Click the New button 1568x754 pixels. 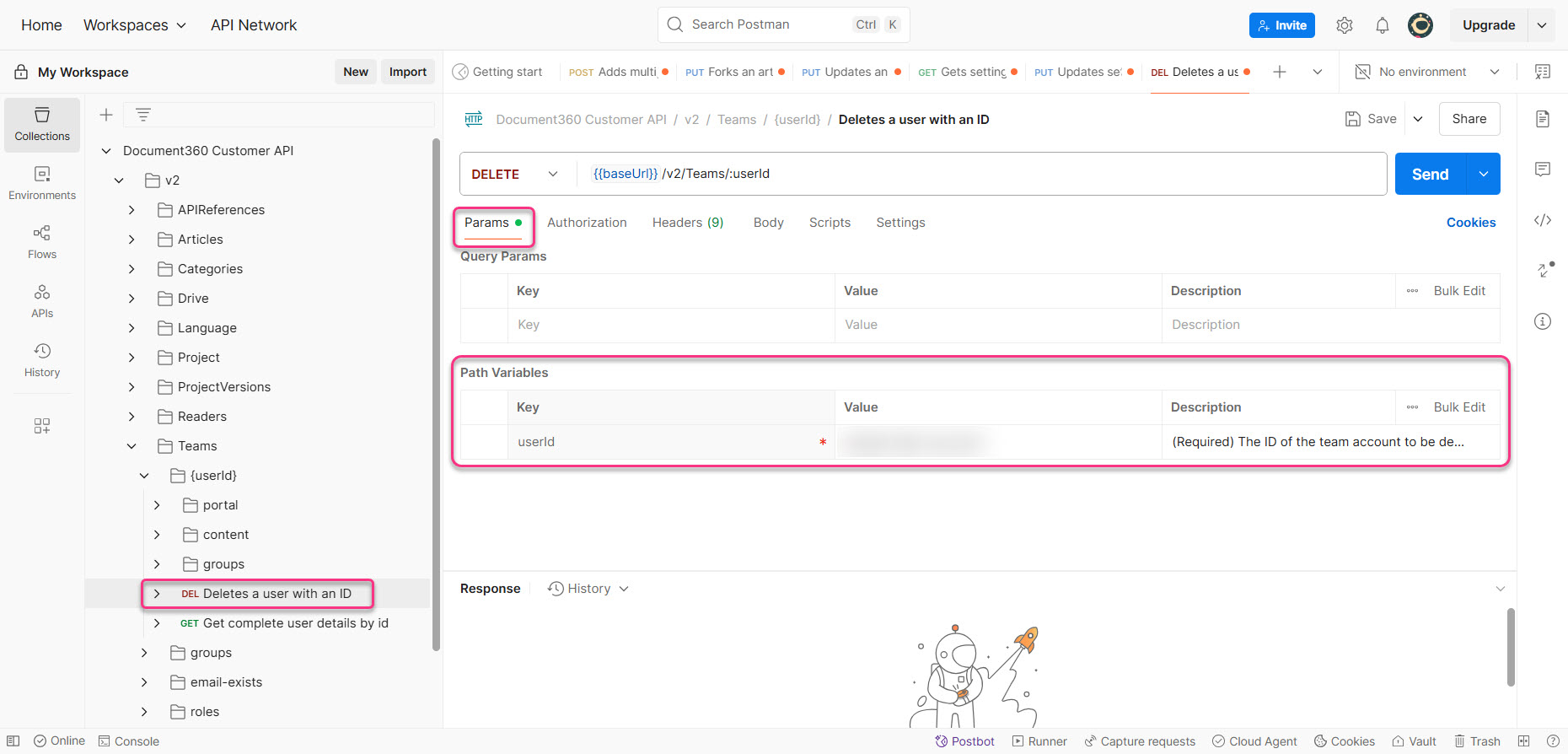356,72
